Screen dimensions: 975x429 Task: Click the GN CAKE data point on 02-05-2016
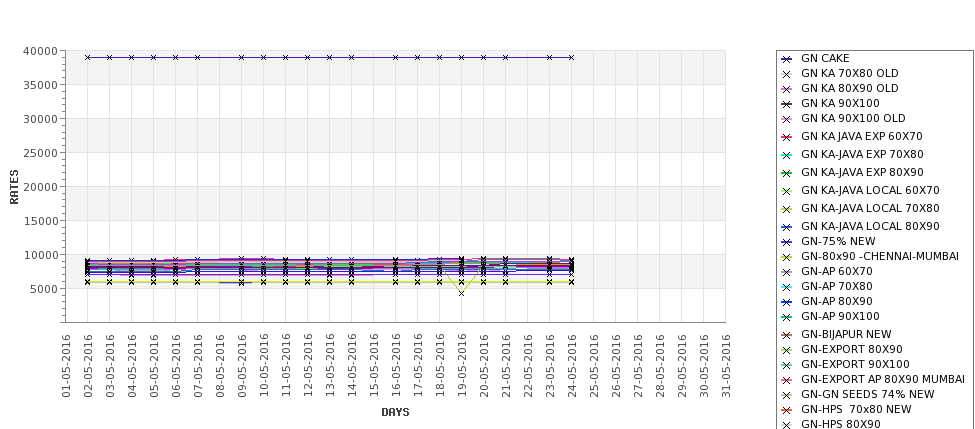(88, 57)
